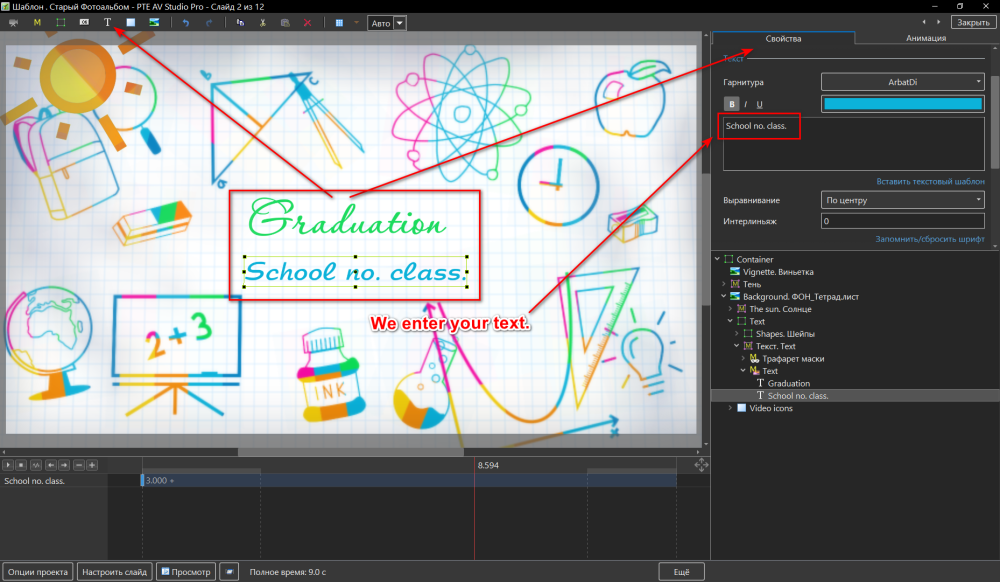Viewport: 1000px width, 582px height.
Task: Click the Cut scissors icon
Action: (x=262, y=22)
